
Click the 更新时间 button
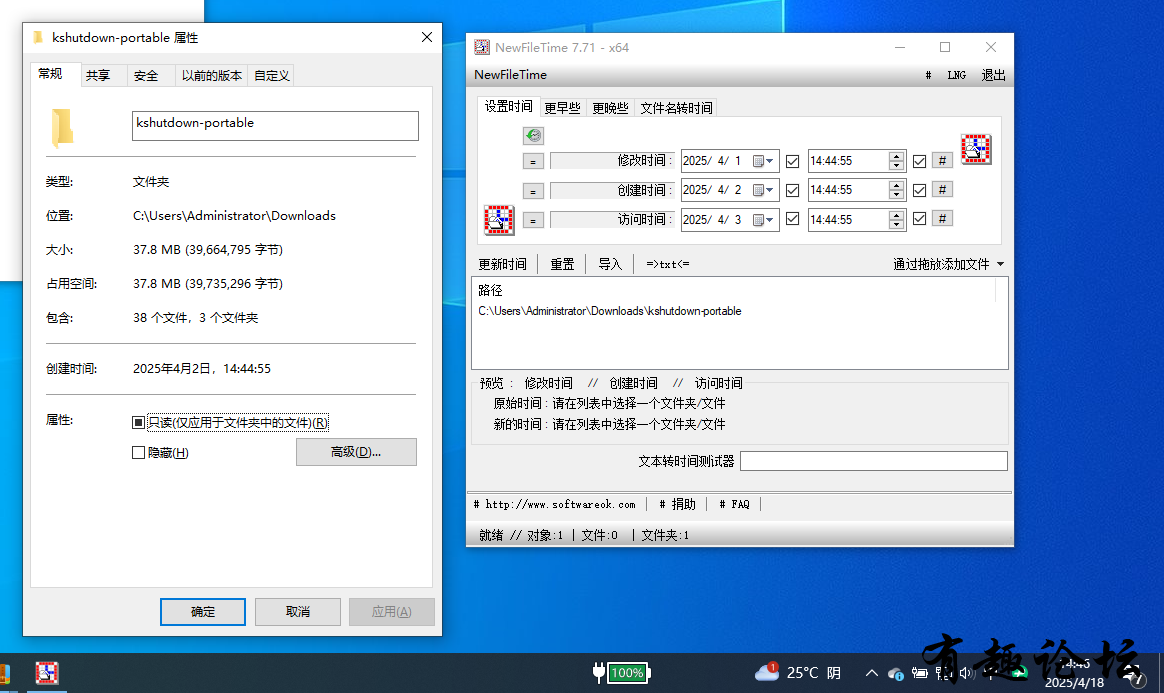503,264
